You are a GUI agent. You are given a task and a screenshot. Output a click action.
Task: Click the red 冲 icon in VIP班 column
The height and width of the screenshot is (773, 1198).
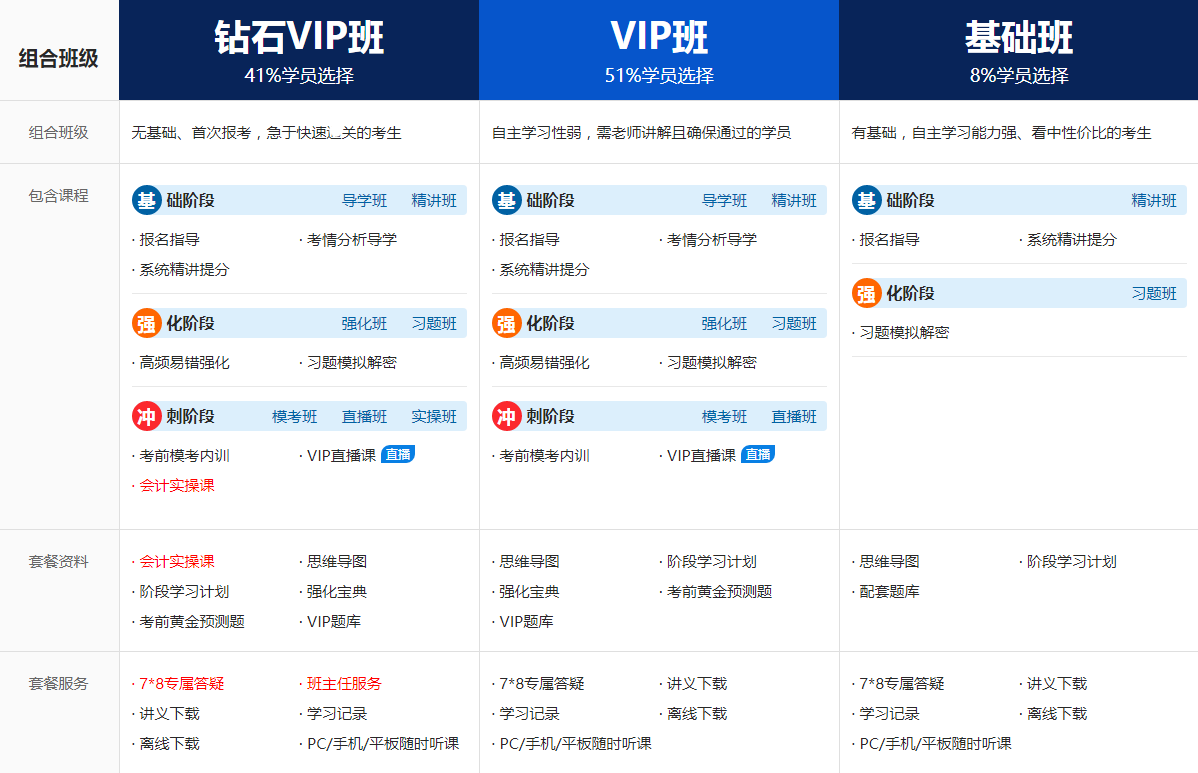(x=507, y=416)
